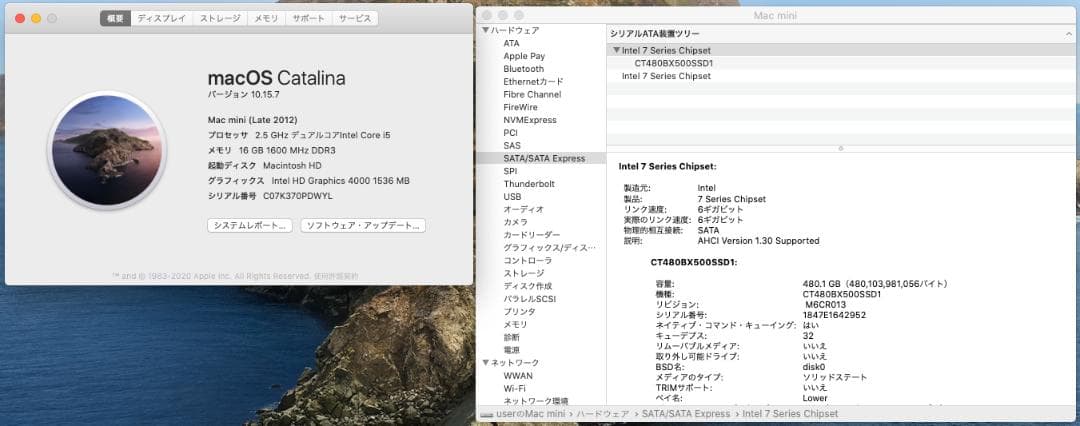Click the Mac mini (Late 2012) model text
Image resolution: width=1080 pixels, height=426 pixels.
point(253,120)
